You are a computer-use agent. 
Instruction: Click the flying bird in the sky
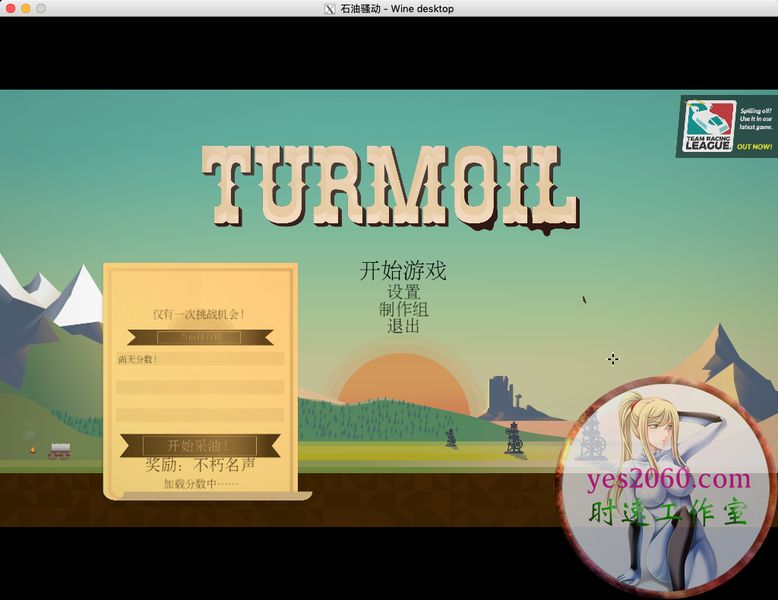point(584,299)
